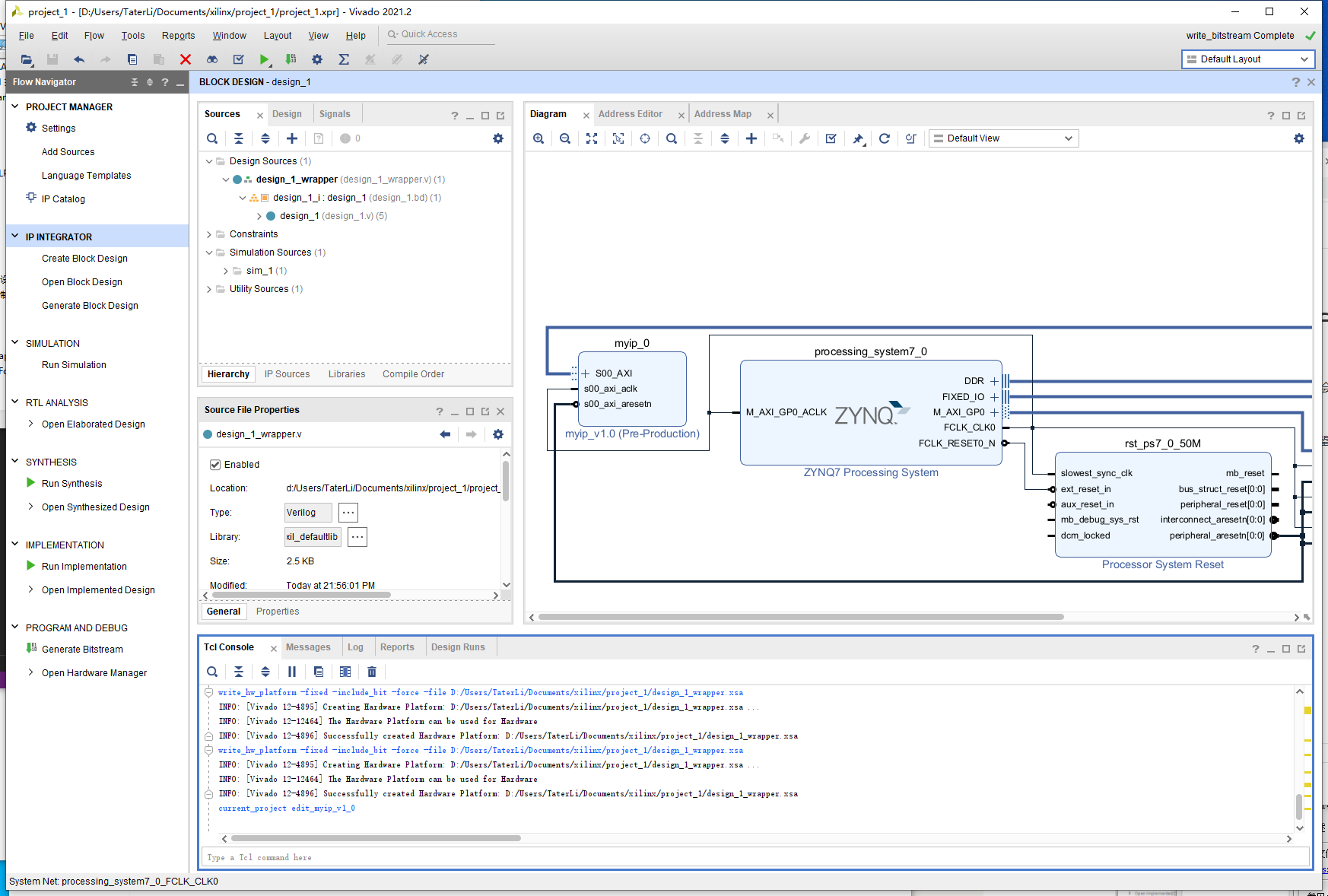Image resolution: width=1328 pixels, height=896 pixels.
Task: Click the Generate Bitstream toolbar icon
Action: coord(291,59)
